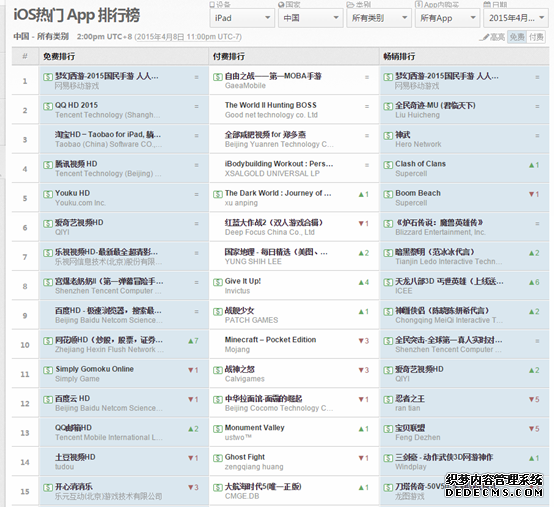Open 百度云 HD app entry

pos(72,399)
